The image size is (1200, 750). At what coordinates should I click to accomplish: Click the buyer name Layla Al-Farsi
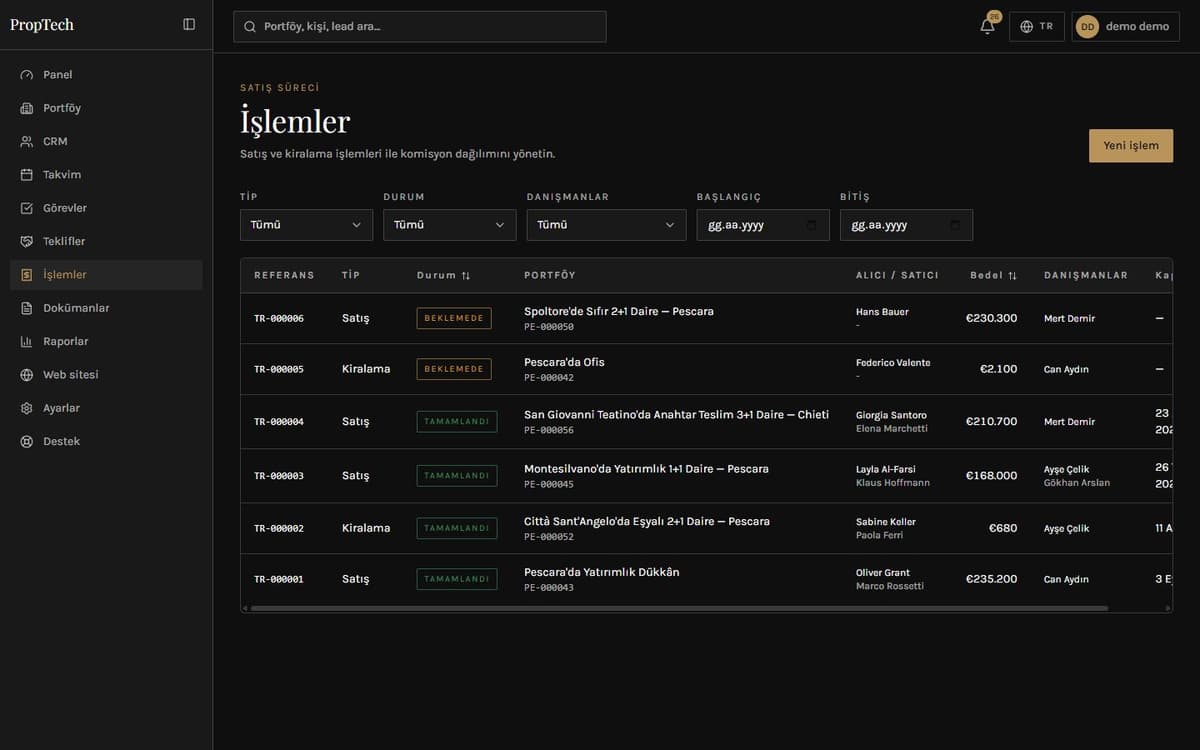pos(886,469)
